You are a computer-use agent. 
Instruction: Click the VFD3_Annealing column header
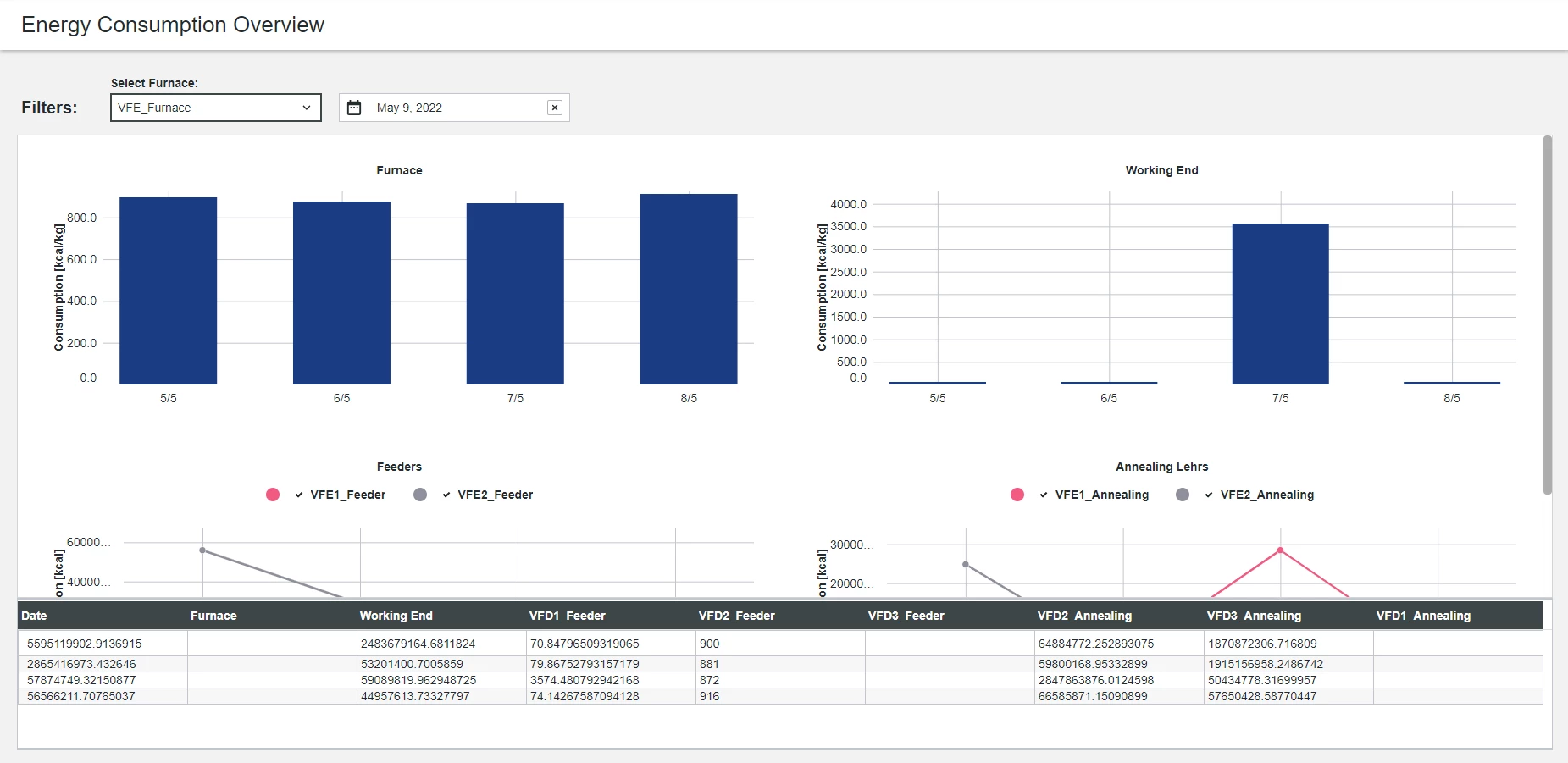[x=1288, y=616]
